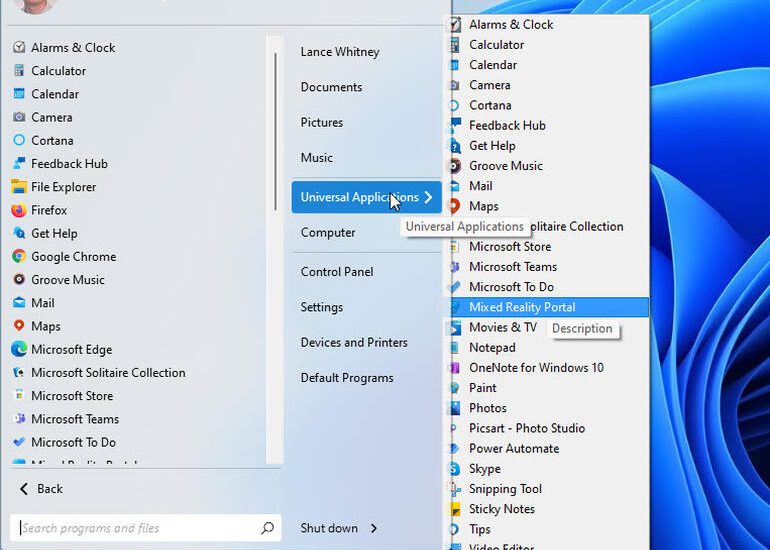This screenshot has width=770, height=550.
Task: Click Microsoft To Do checkmark icon in left list
Action: point(19,442)
